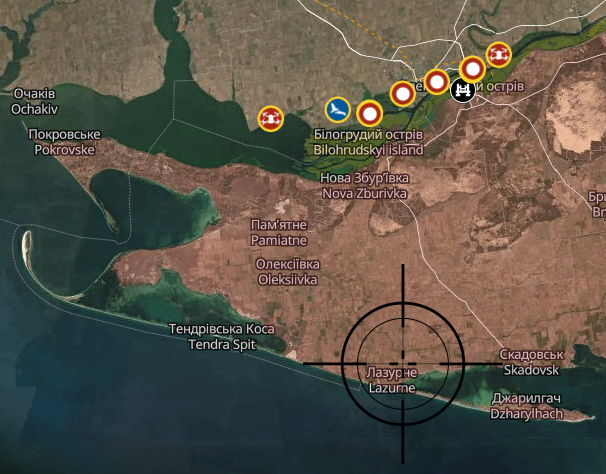Select the red circle between the bridge and north-east drone
The width and height of the screenshot is (606, 474).
(x=472, y=69)
